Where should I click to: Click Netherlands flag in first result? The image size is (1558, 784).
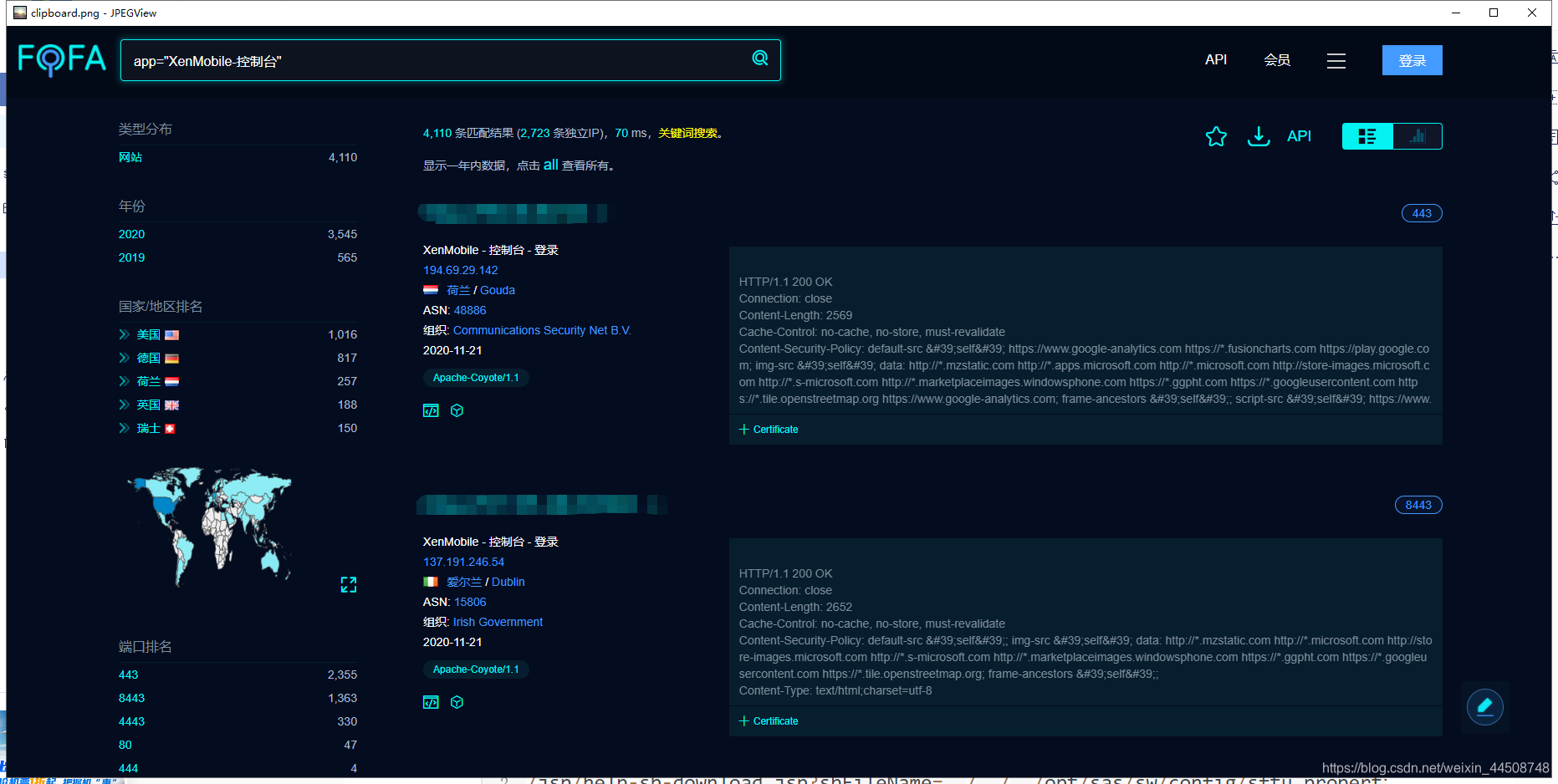click(431, 290)
